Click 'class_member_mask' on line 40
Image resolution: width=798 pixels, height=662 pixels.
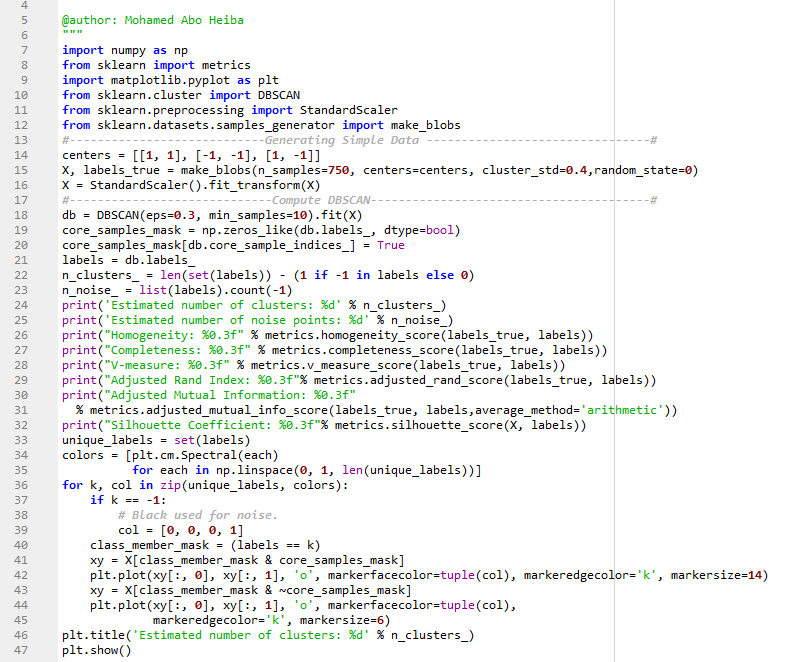click(149, 545)
